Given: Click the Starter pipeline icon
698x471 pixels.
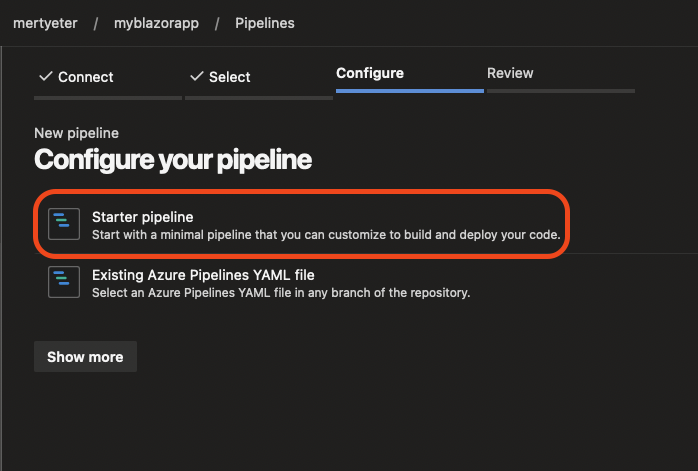Looking at the screenshot, I should pyautogui.click(x=64, y=224).
